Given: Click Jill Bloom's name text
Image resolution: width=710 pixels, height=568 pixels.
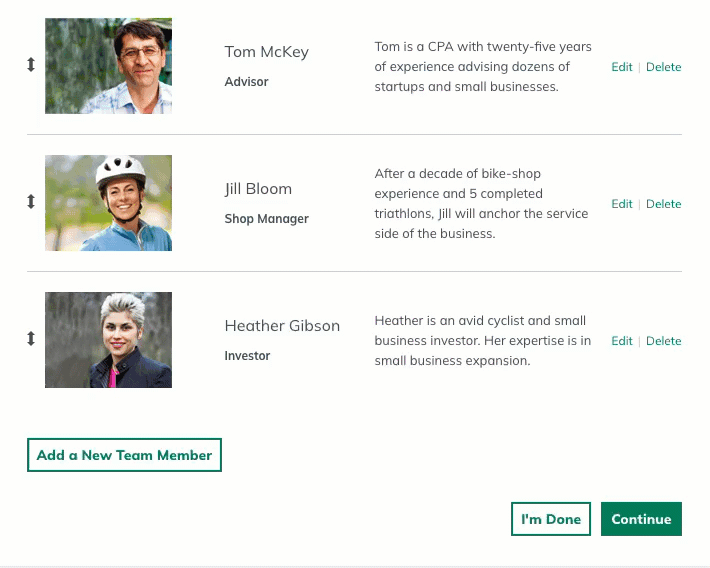Looking at the screenshot, I should pos(258,189).
